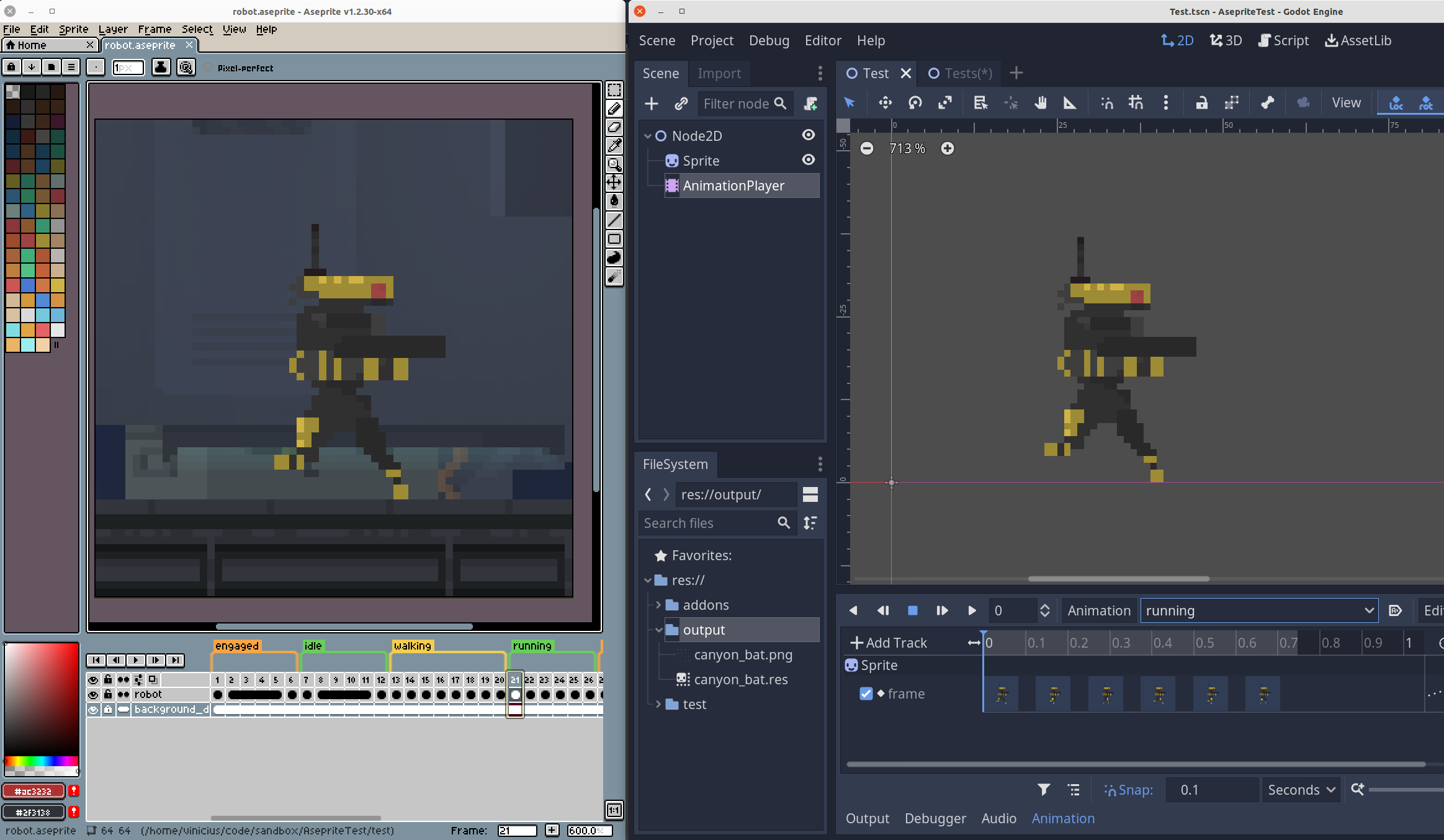This screenshot has width=1444, height=840.
Task: Select the Eraser tool in Aseprite
Action: pyautogui.click(x=614, y=127)
